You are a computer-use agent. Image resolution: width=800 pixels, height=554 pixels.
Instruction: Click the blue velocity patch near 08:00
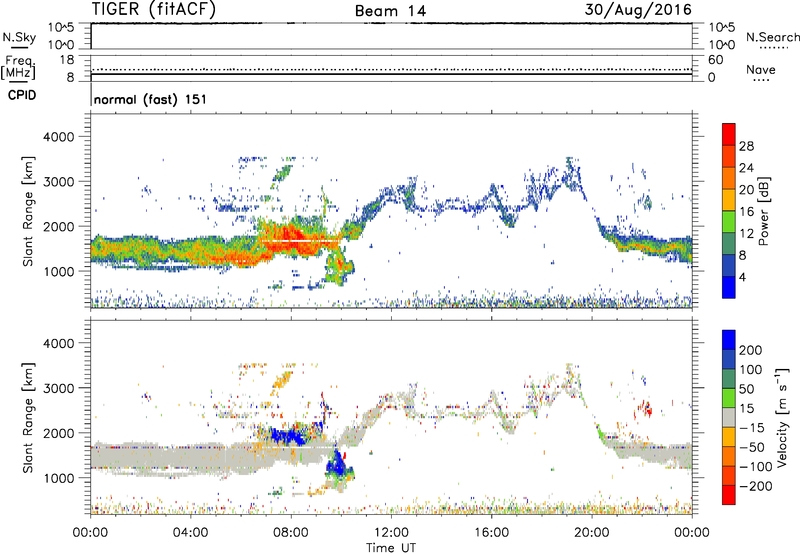click(288, 437)
